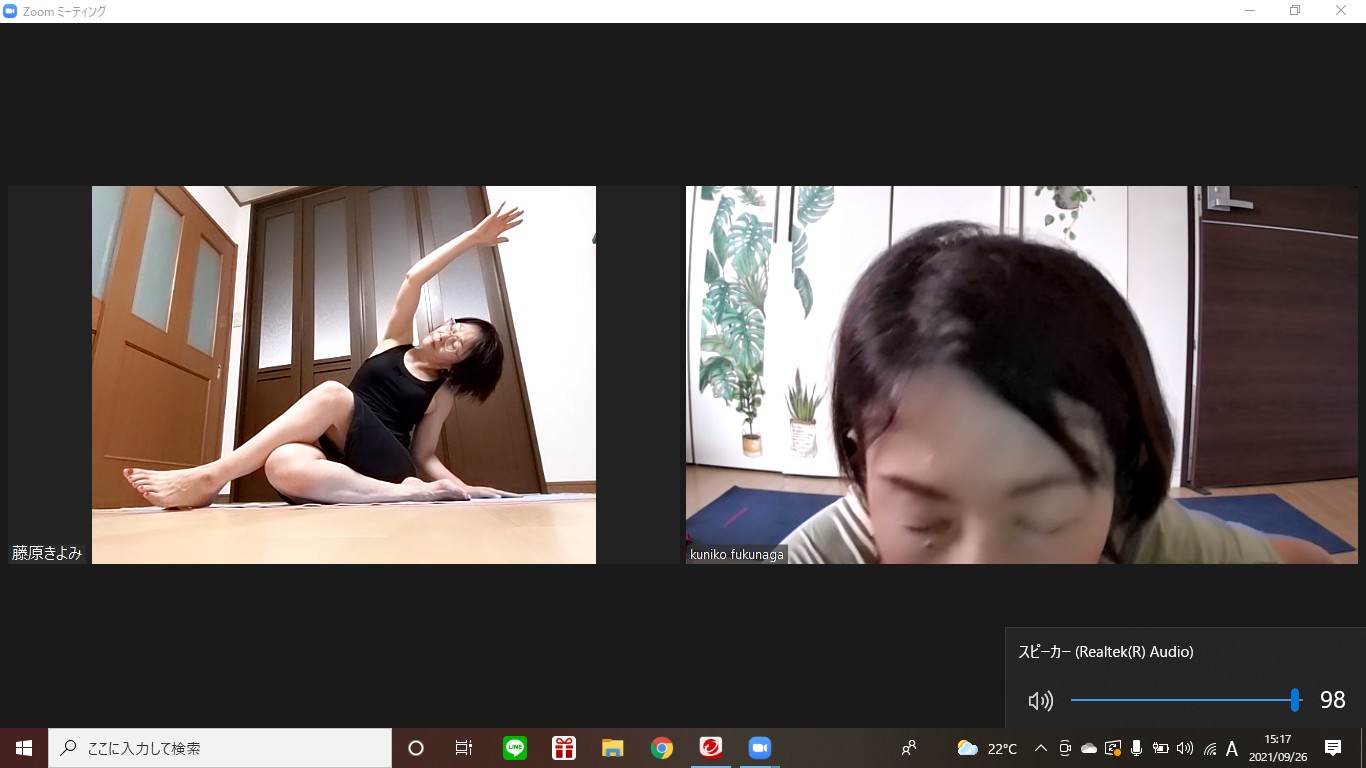Open File Explorer from the taskbar
Image resolution: width=1366 pixels, height=768 pixels.
click(x=613, y=748)
